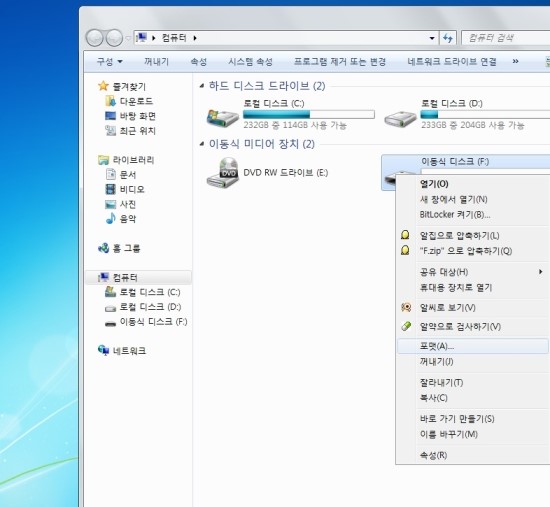Click into the 컴퓨터 검색 search box

[506, 38]
